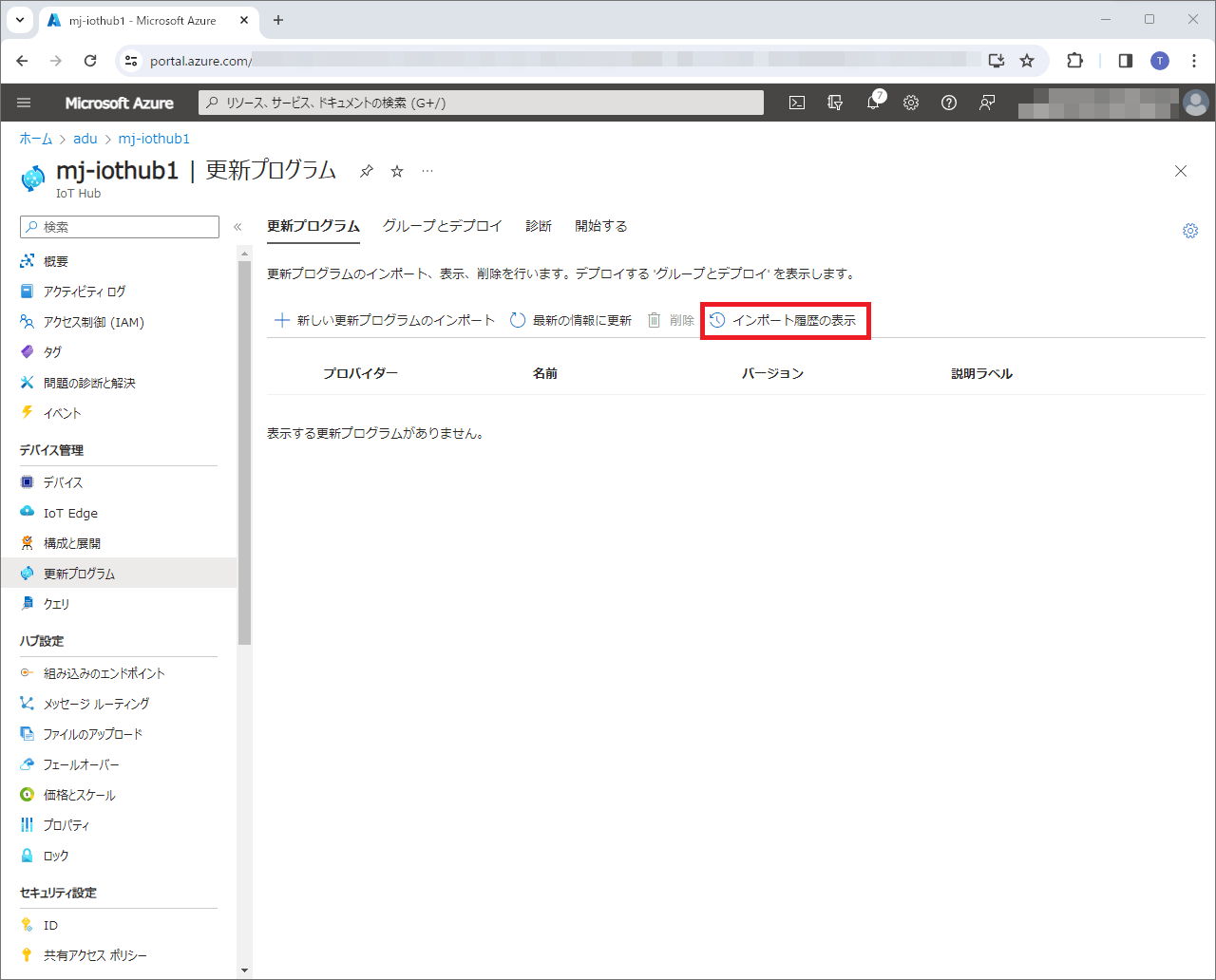The width and height of the screenshot is (1216, 980).
Task: Switch to the グループとデプロイ tab
Action: (443, 226)
